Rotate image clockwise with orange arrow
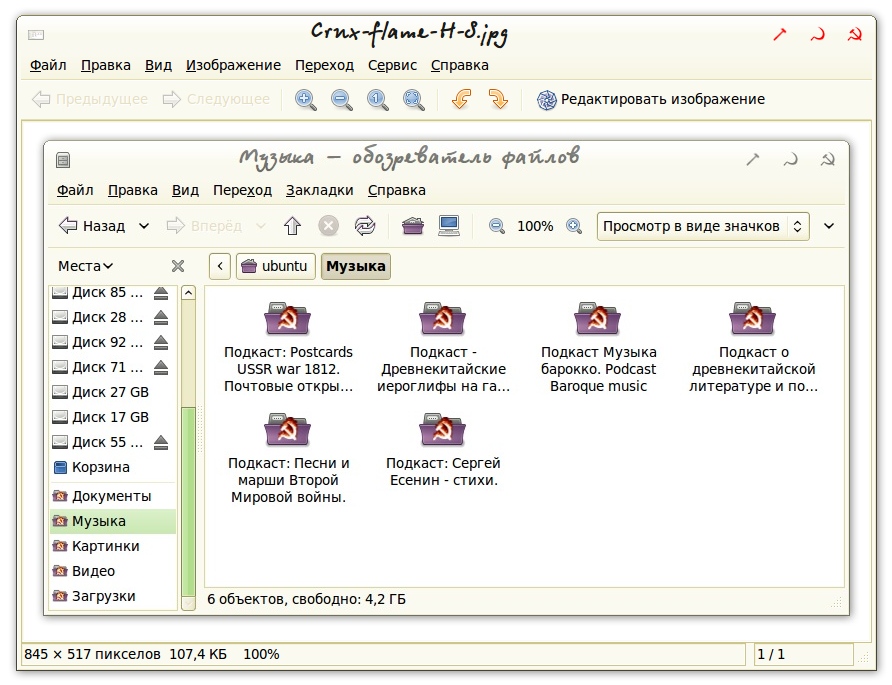This screenshot has width=892, height=685. (498, 99)
